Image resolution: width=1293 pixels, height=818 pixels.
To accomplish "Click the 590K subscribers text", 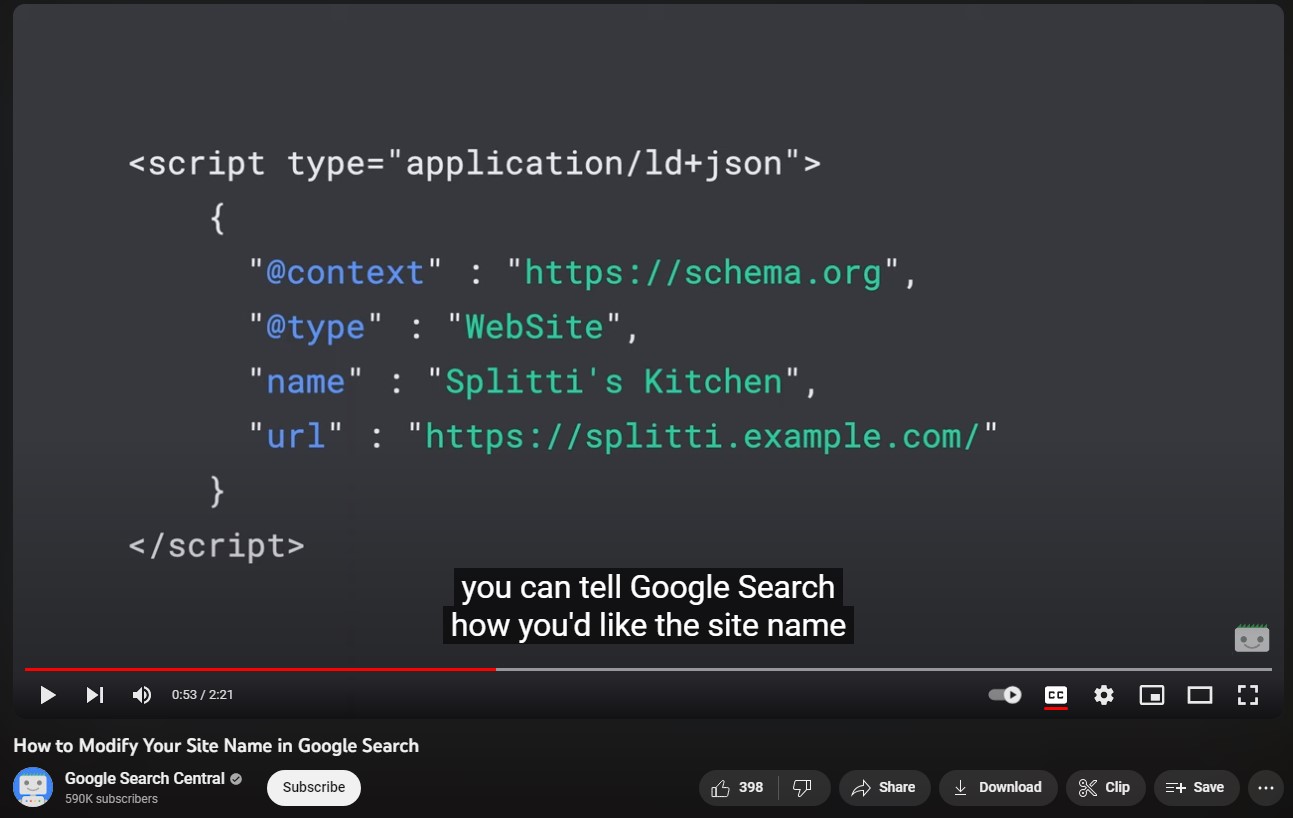I will 111,799.
